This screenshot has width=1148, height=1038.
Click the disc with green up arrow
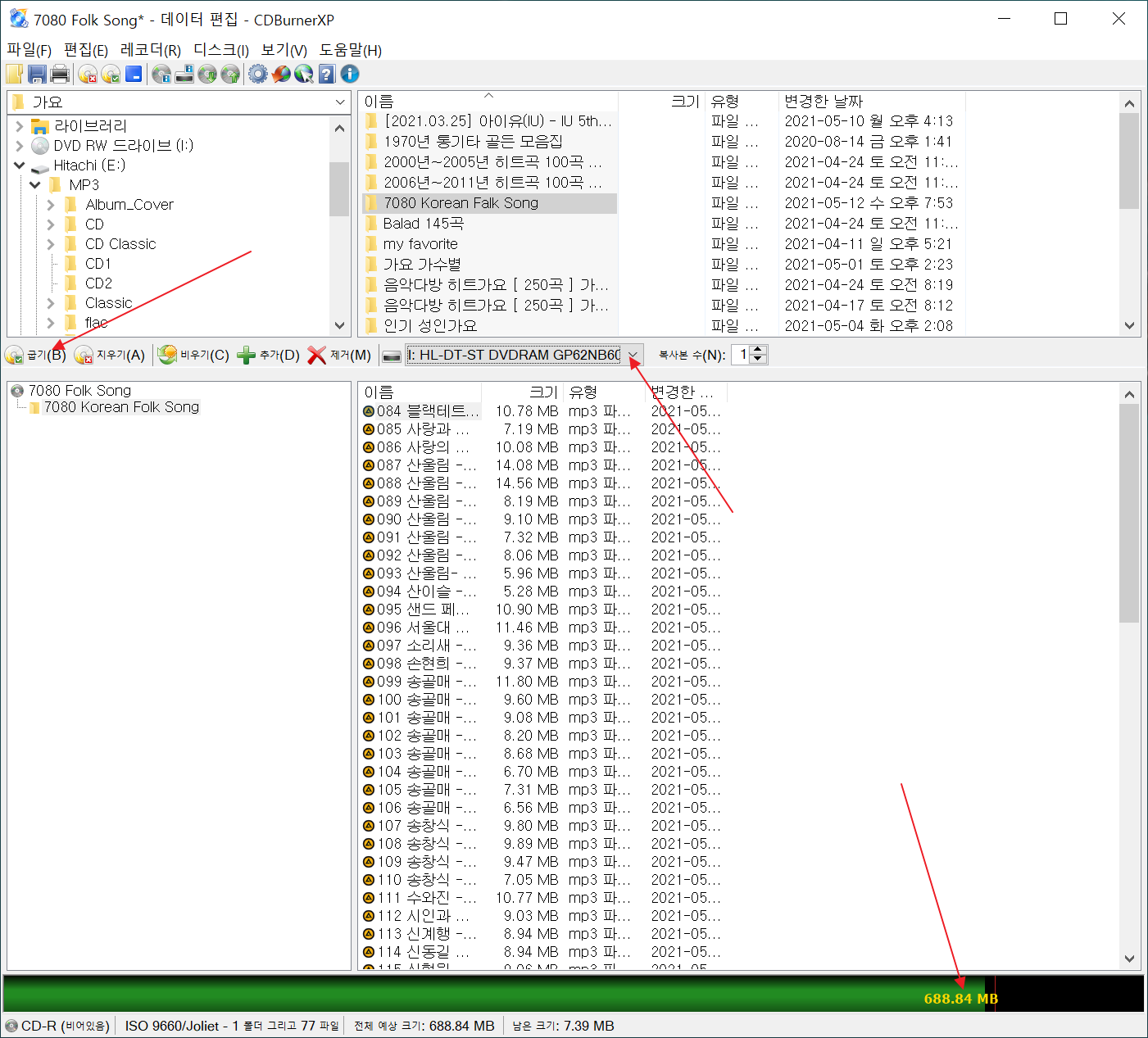230,75
